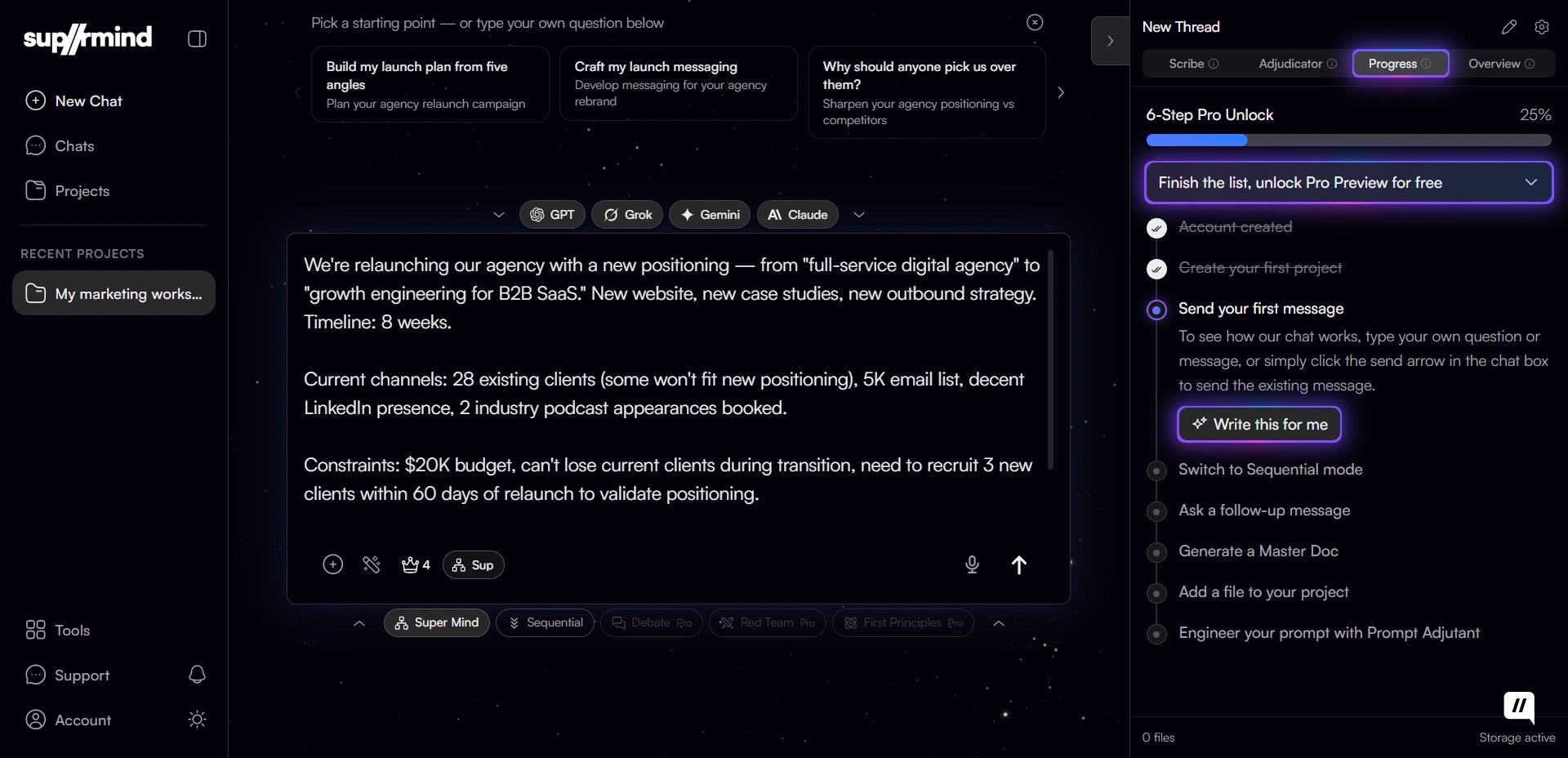Open the Chats section
Image resolution: width=1568 pixels, height=758 pixels.
click(x=60, y=145)
